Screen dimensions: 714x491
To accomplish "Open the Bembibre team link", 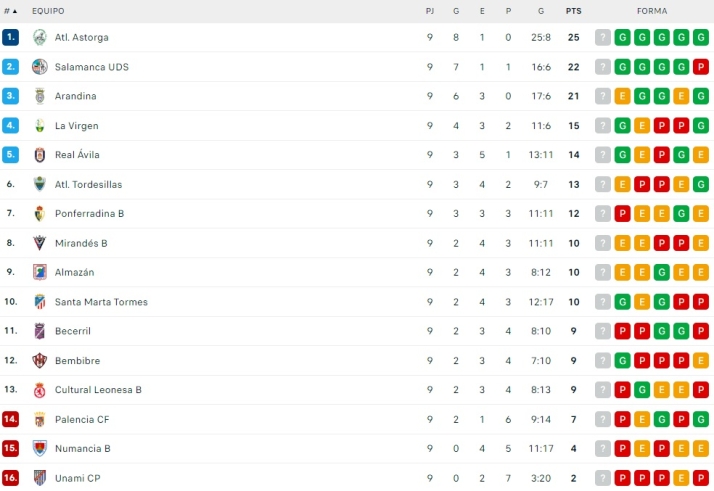I will click(x=77, y=361).
